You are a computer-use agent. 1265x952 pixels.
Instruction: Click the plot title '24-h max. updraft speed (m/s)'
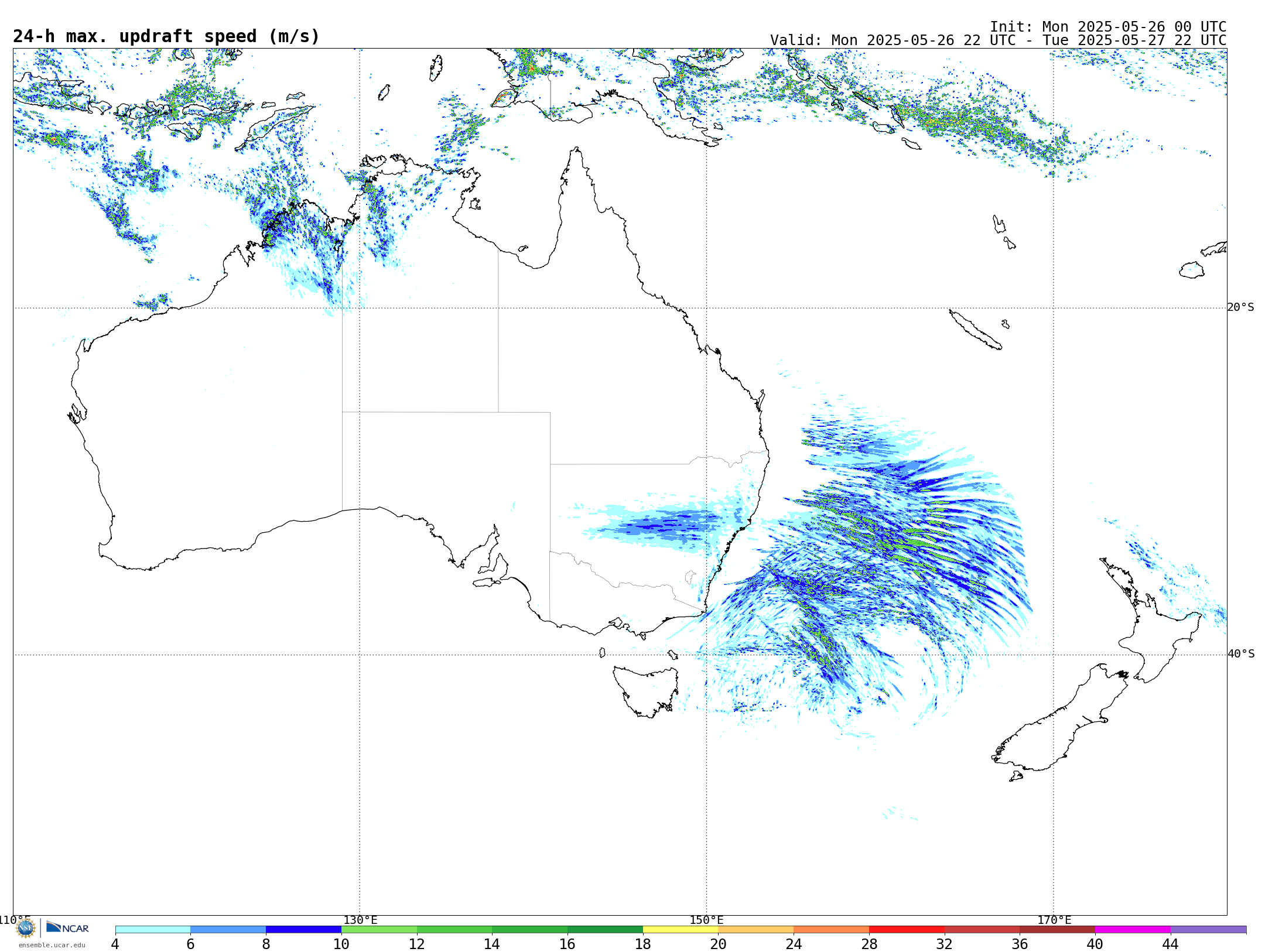[x=166, y=36]
